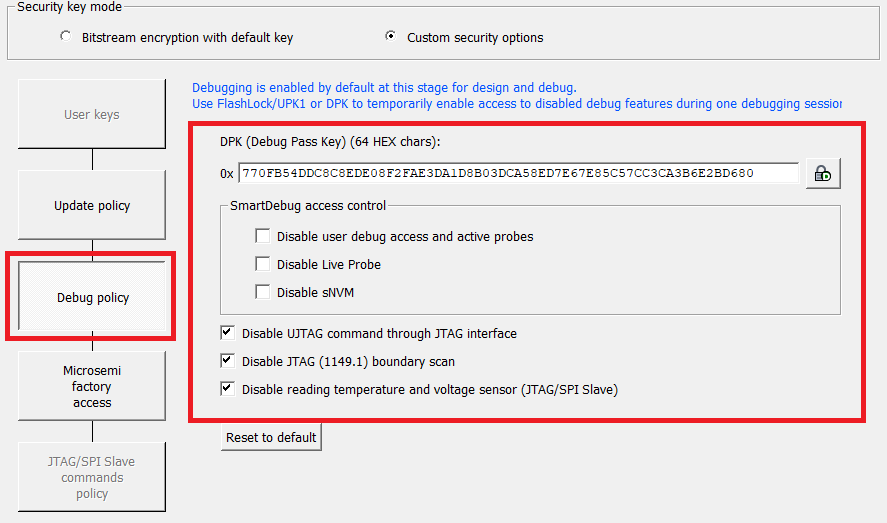Uncheck Disable UJTAG command through JTAG interface
887x523 pixels.
tap(228, 333)
